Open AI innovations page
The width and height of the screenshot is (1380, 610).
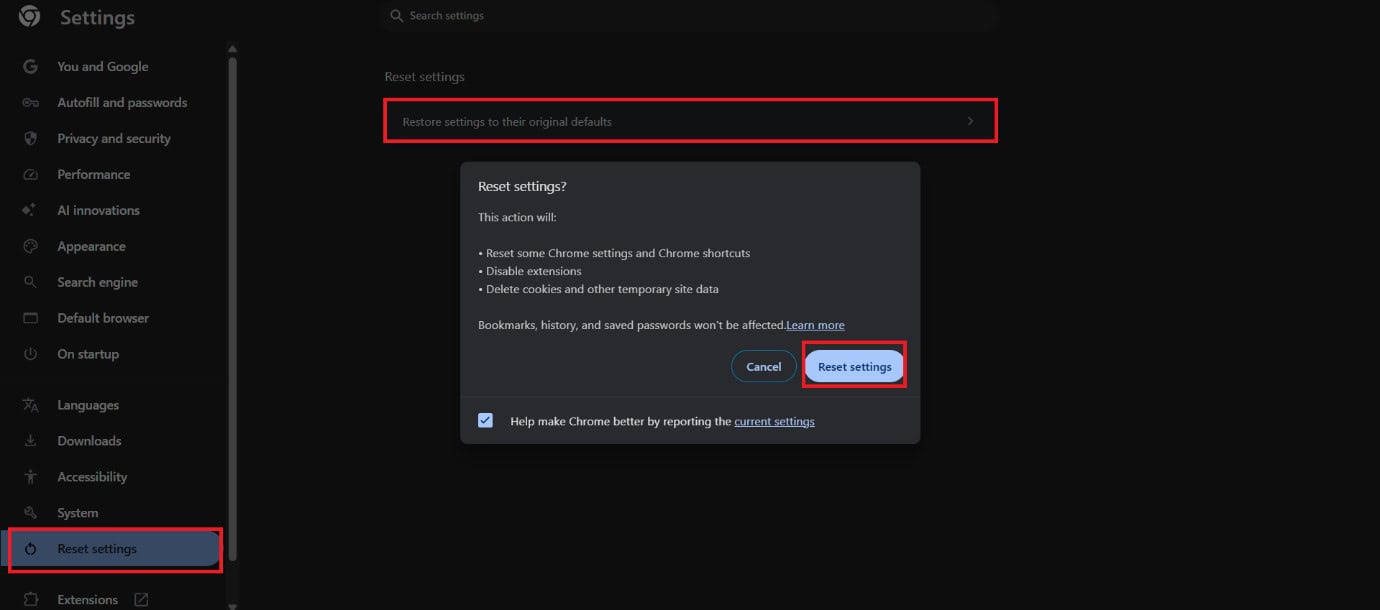tap(98, 211)
